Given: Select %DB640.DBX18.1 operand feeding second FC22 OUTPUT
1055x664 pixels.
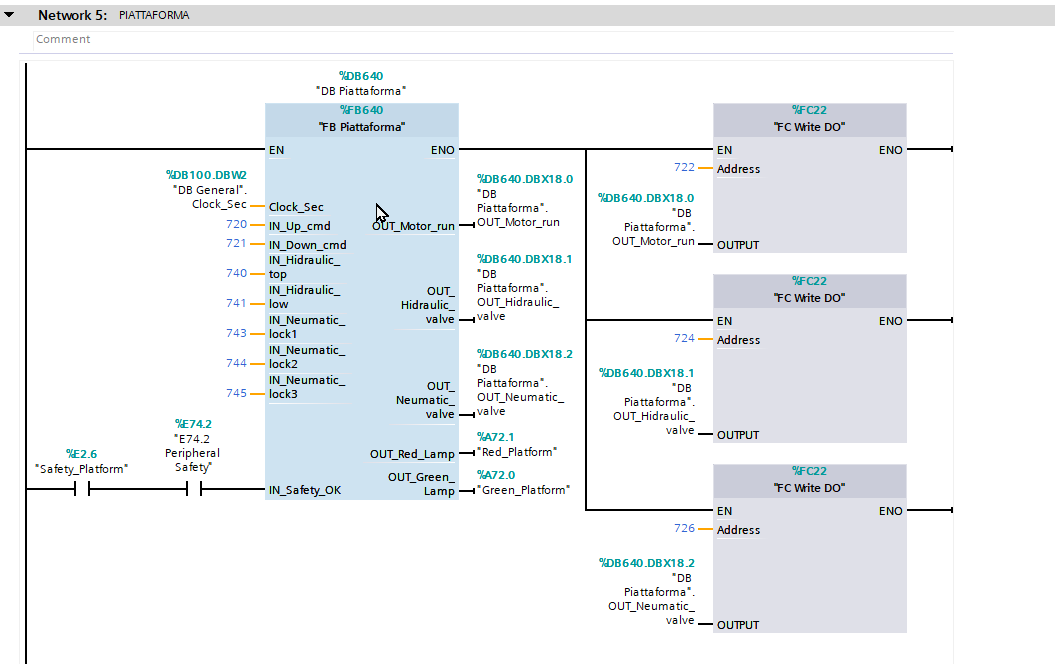Looking at the screenshot, I should pyautogui.click(x=646, y=373).
